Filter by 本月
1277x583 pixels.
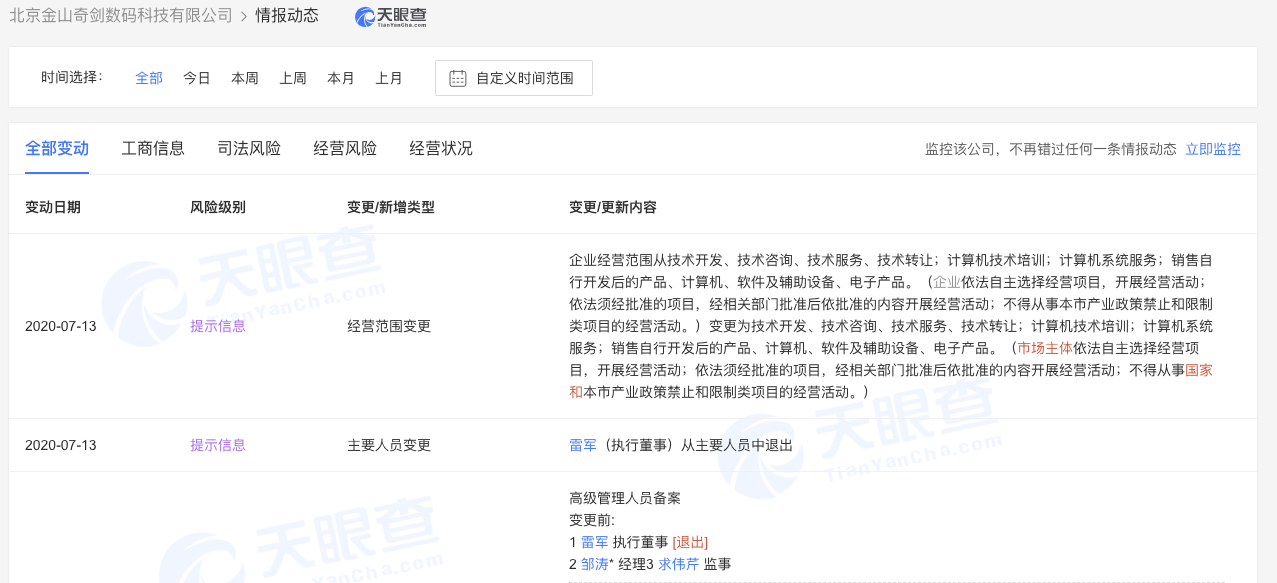pyautogui.click(x=341, y=78)
